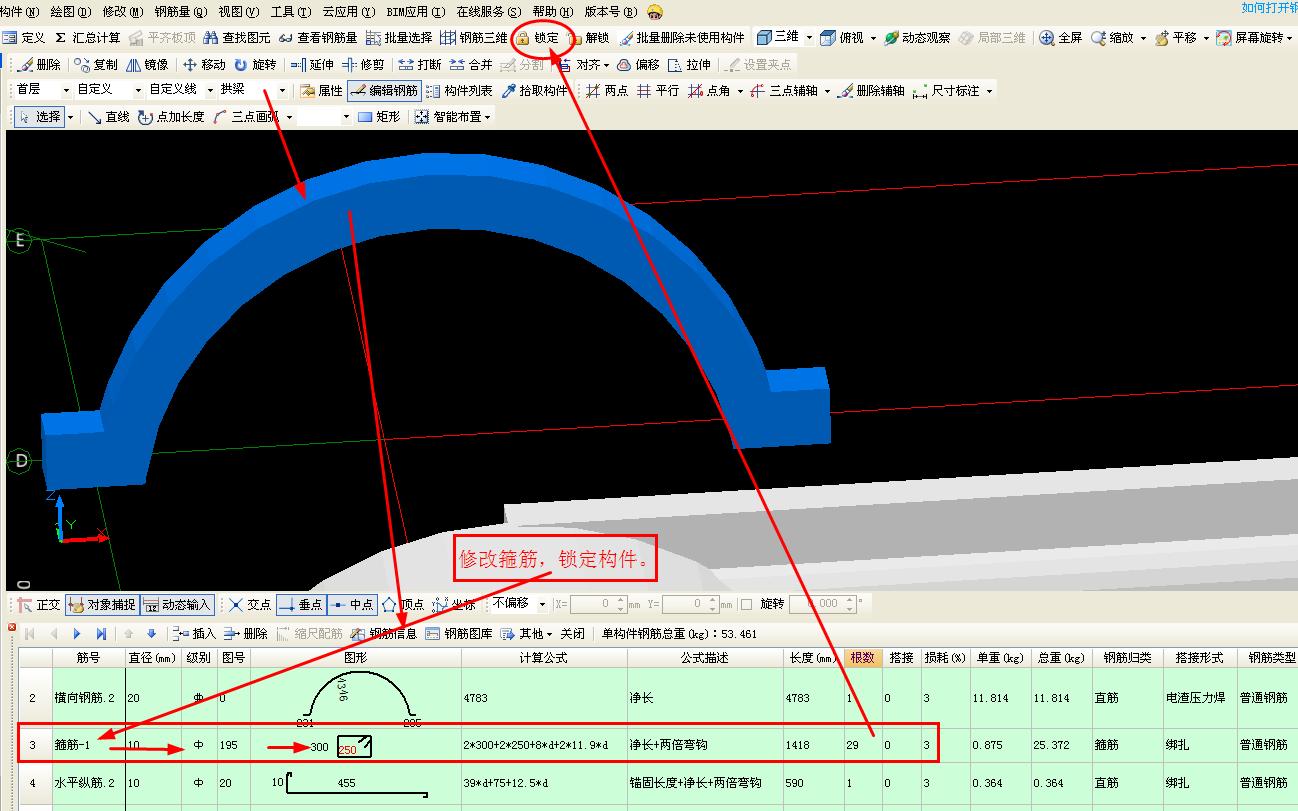The height and width of the screenshot is (811, 1298).
Task: Select the 直线 line drawing tool
Action: click(108, 117)
